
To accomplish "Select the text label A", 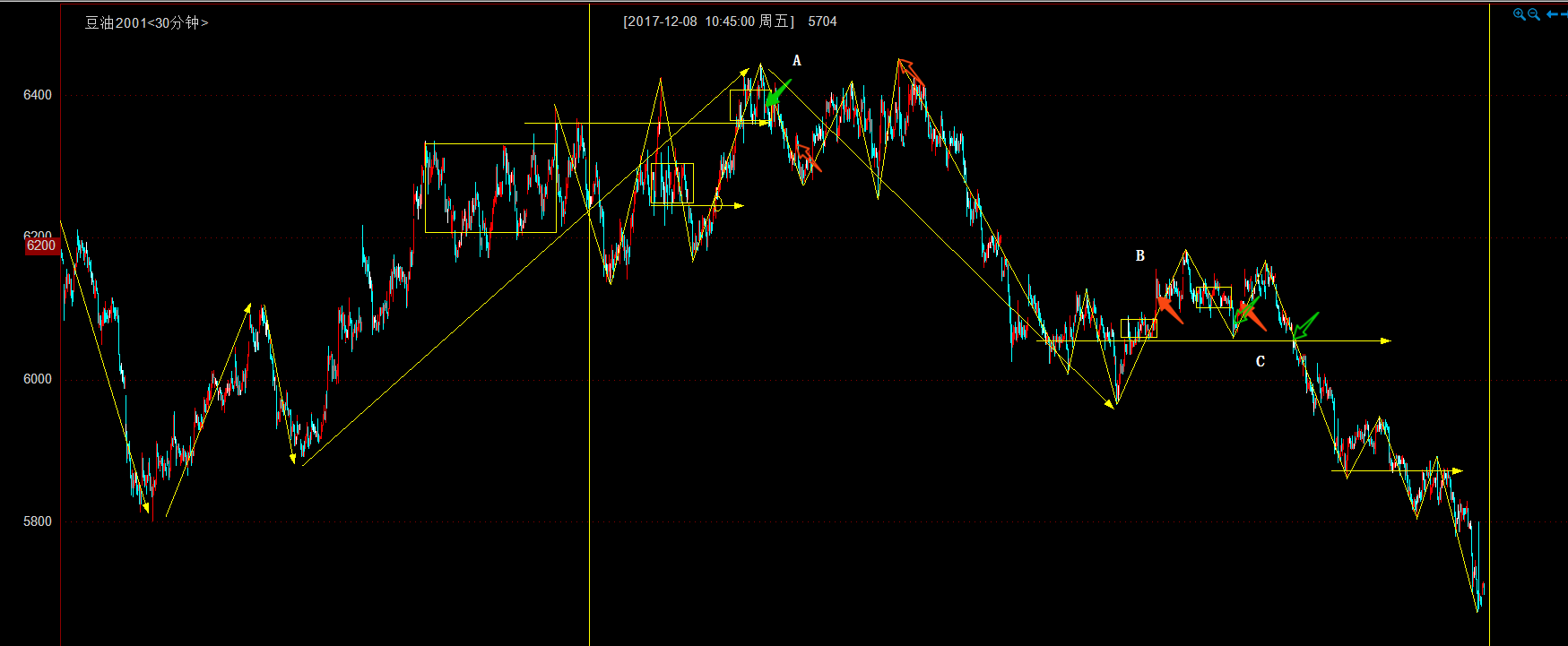I will (x=797, y=61).
